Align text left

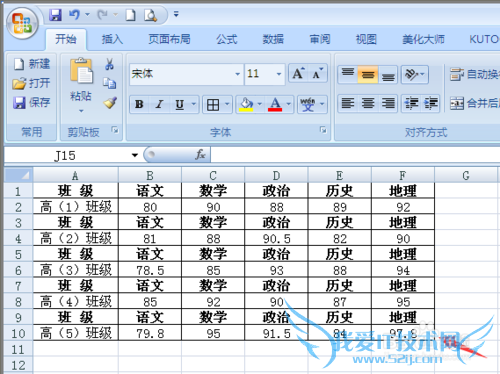pos(348,103)
